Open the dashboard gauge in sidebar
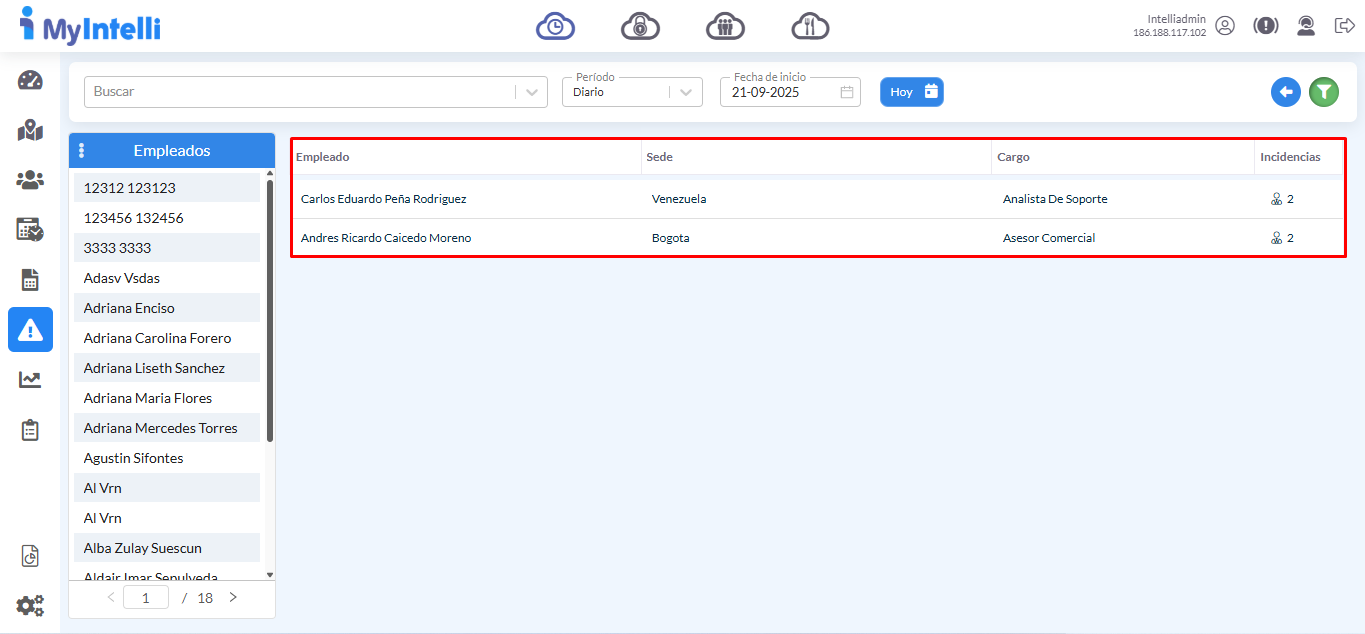The width and height of the screenshot is (1365, 634). (30, 81)
